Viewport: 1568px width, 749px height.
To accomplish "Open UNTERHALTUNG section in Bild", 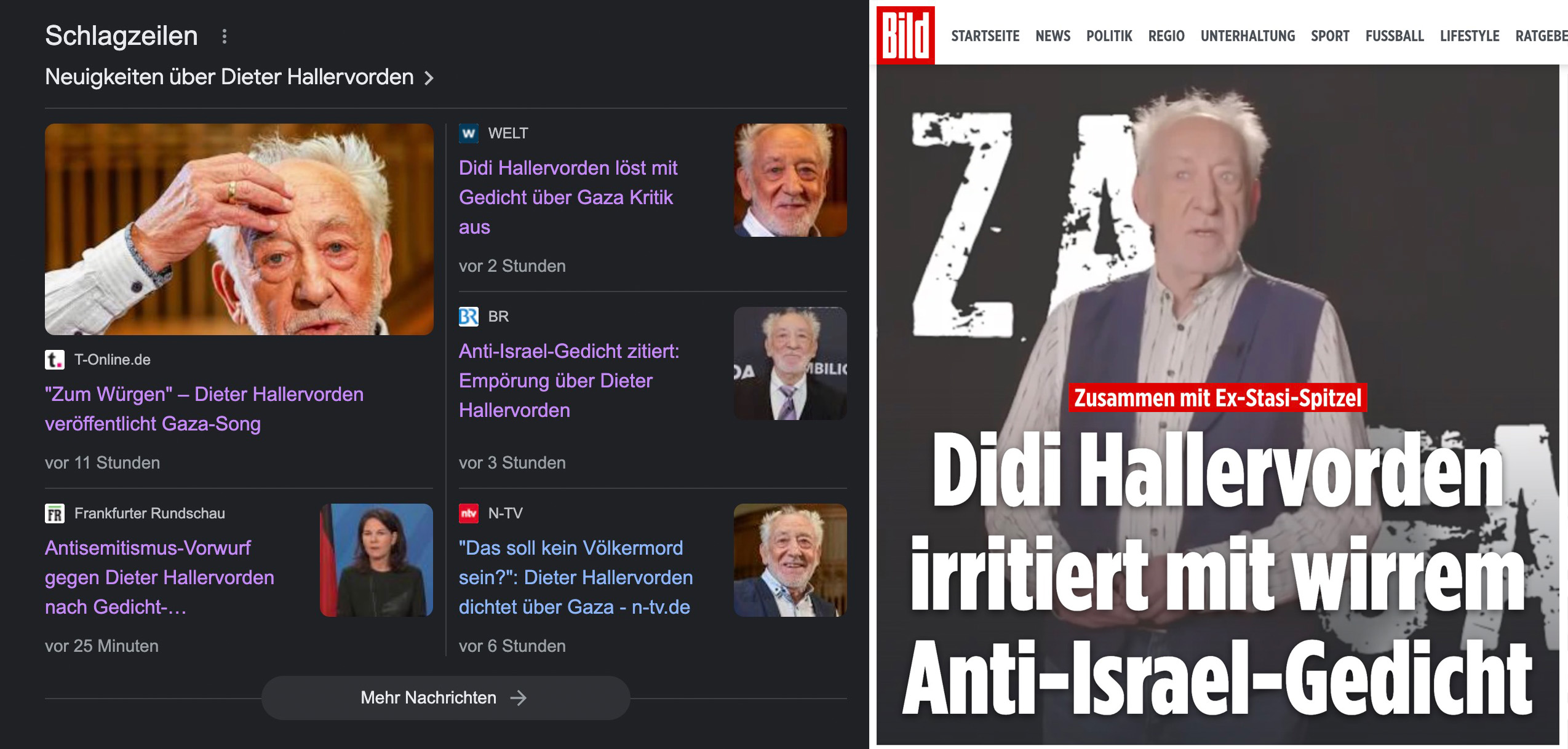I will (x=1248, y=36).
